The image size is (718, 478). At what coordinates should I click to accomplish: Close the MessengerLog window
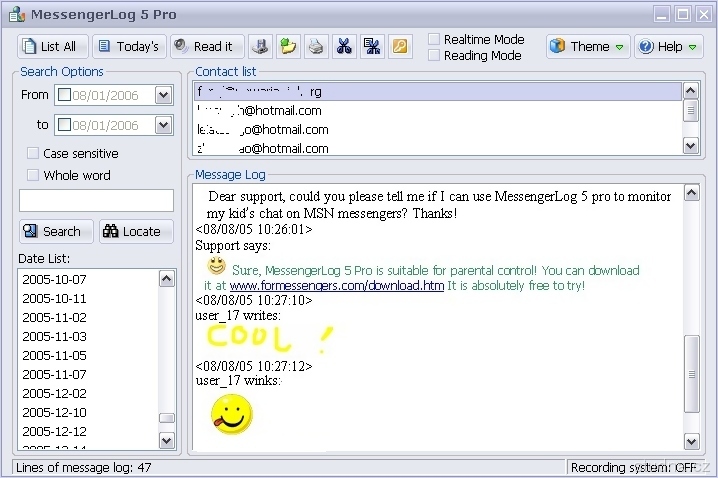[x=704, y=14]
